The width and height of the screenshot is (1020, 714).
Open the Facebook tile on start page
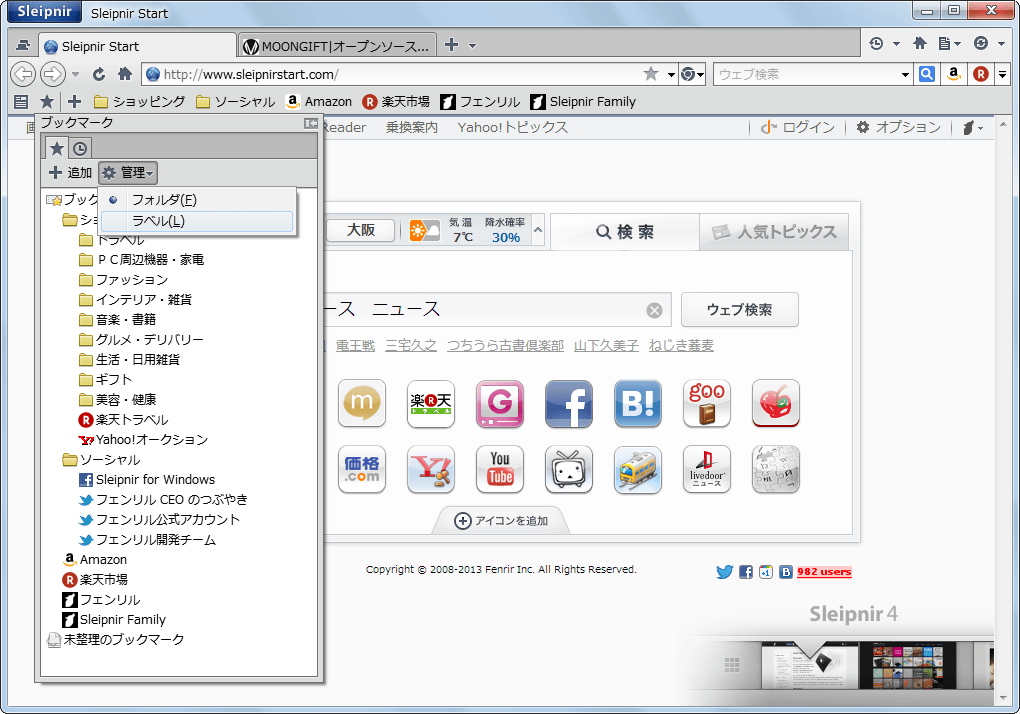click(569, 404)
